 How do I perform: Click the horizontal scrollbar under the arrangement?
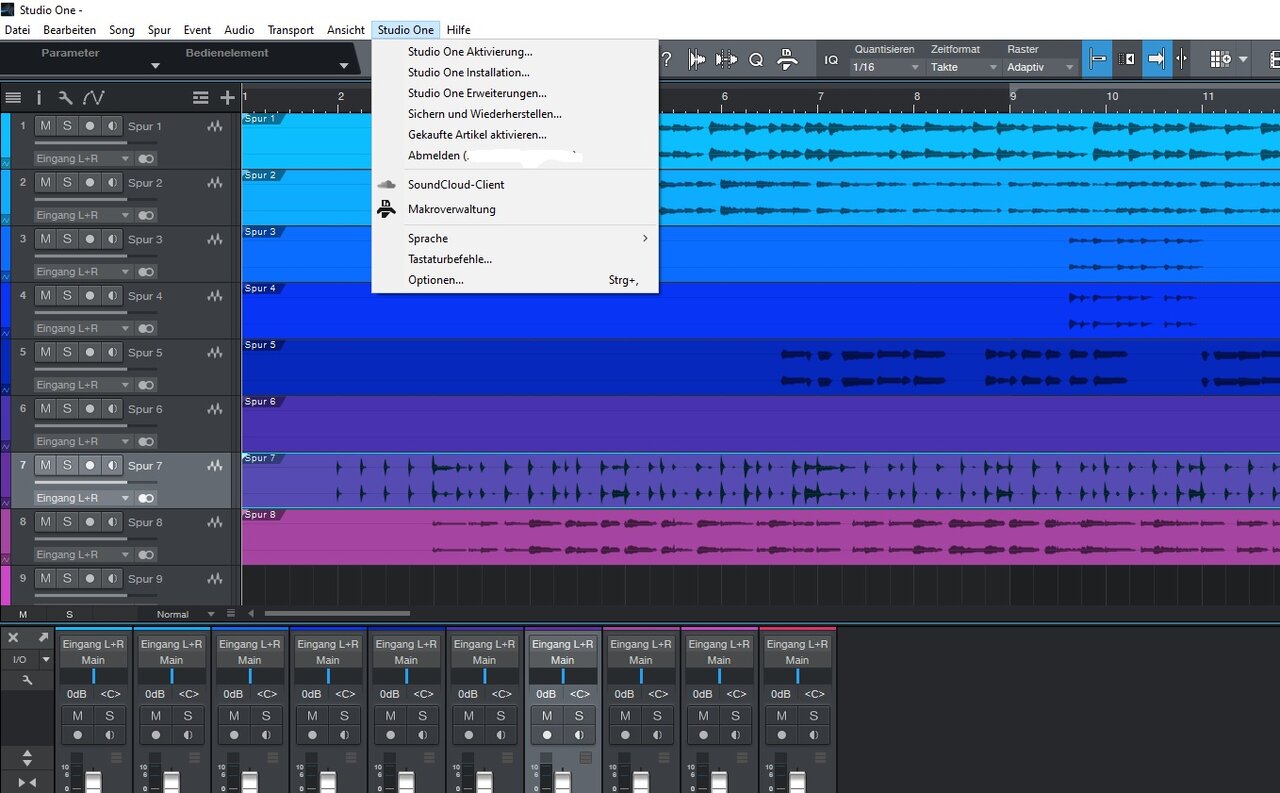pyautogui.click(x=337, y=614)
